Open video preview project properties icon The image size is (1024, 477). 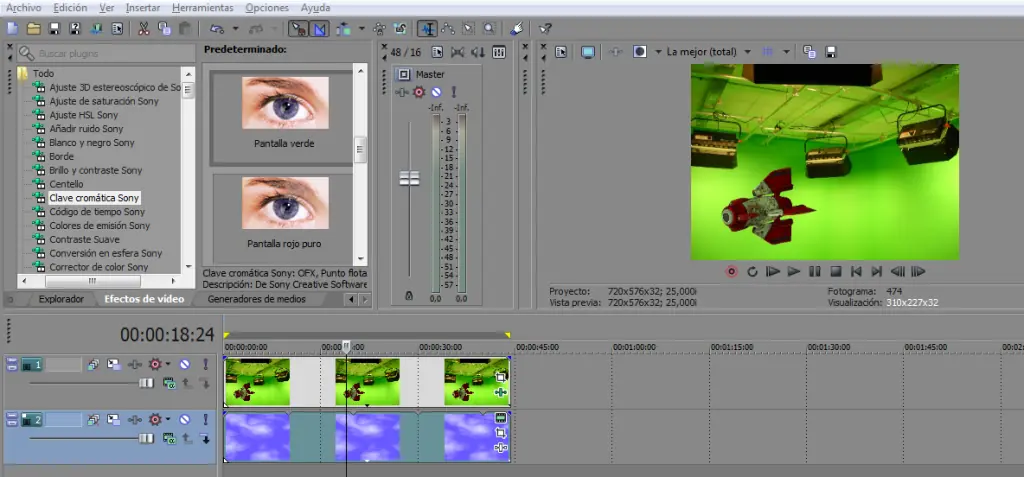click(x=560, y=52)
